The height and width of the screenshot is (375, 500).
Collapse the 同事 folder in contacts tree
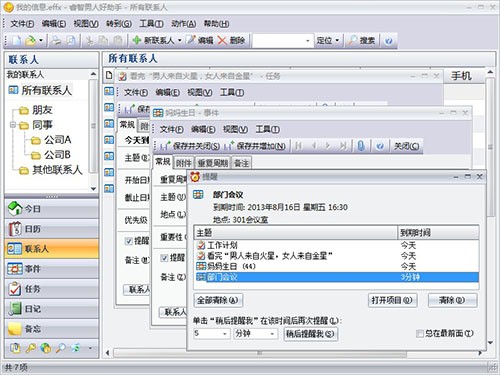coord(13,125)
